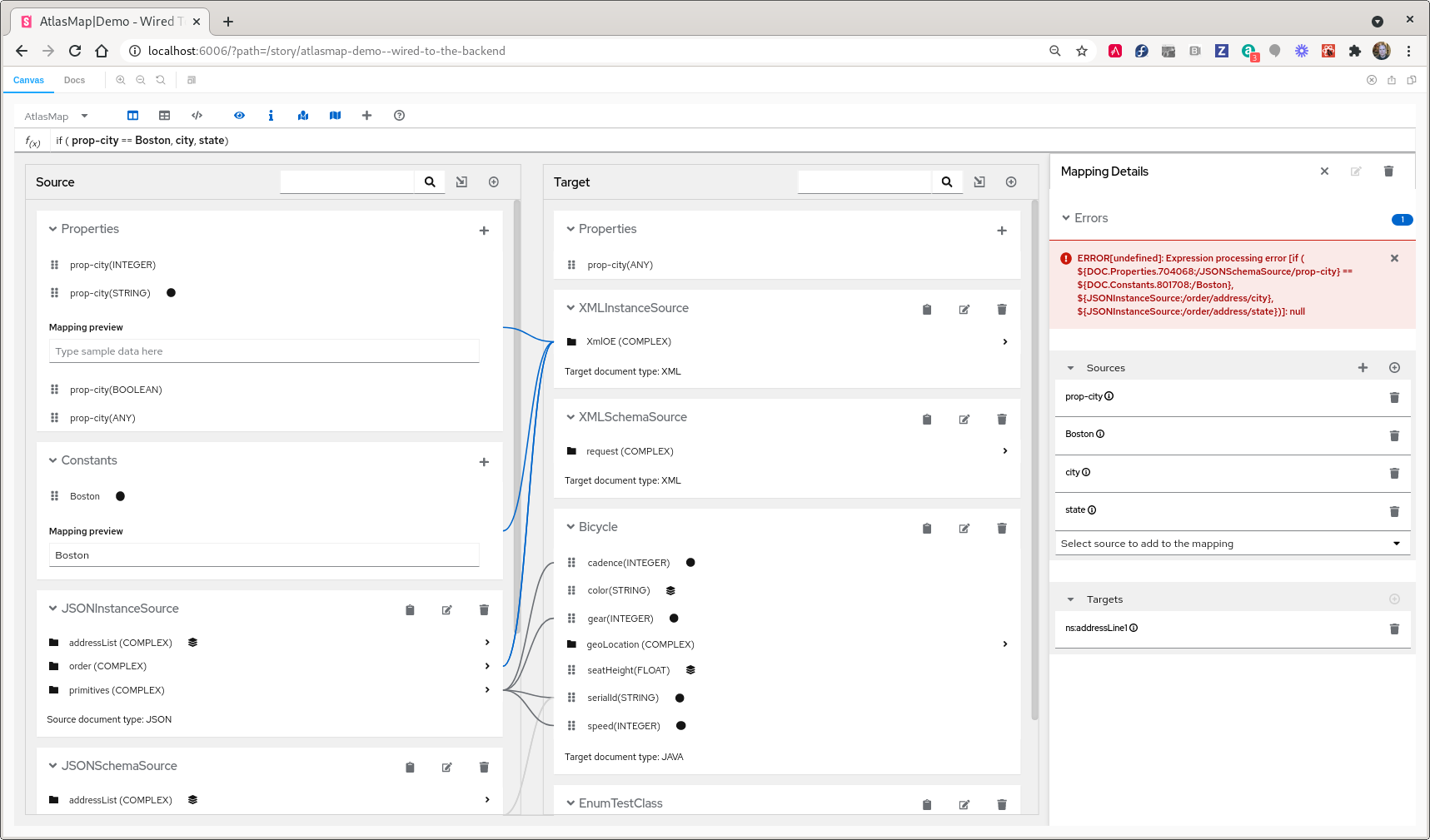Switch to the mapping table view icon
The image size is (1430, 840).
(x=164, y=116)
